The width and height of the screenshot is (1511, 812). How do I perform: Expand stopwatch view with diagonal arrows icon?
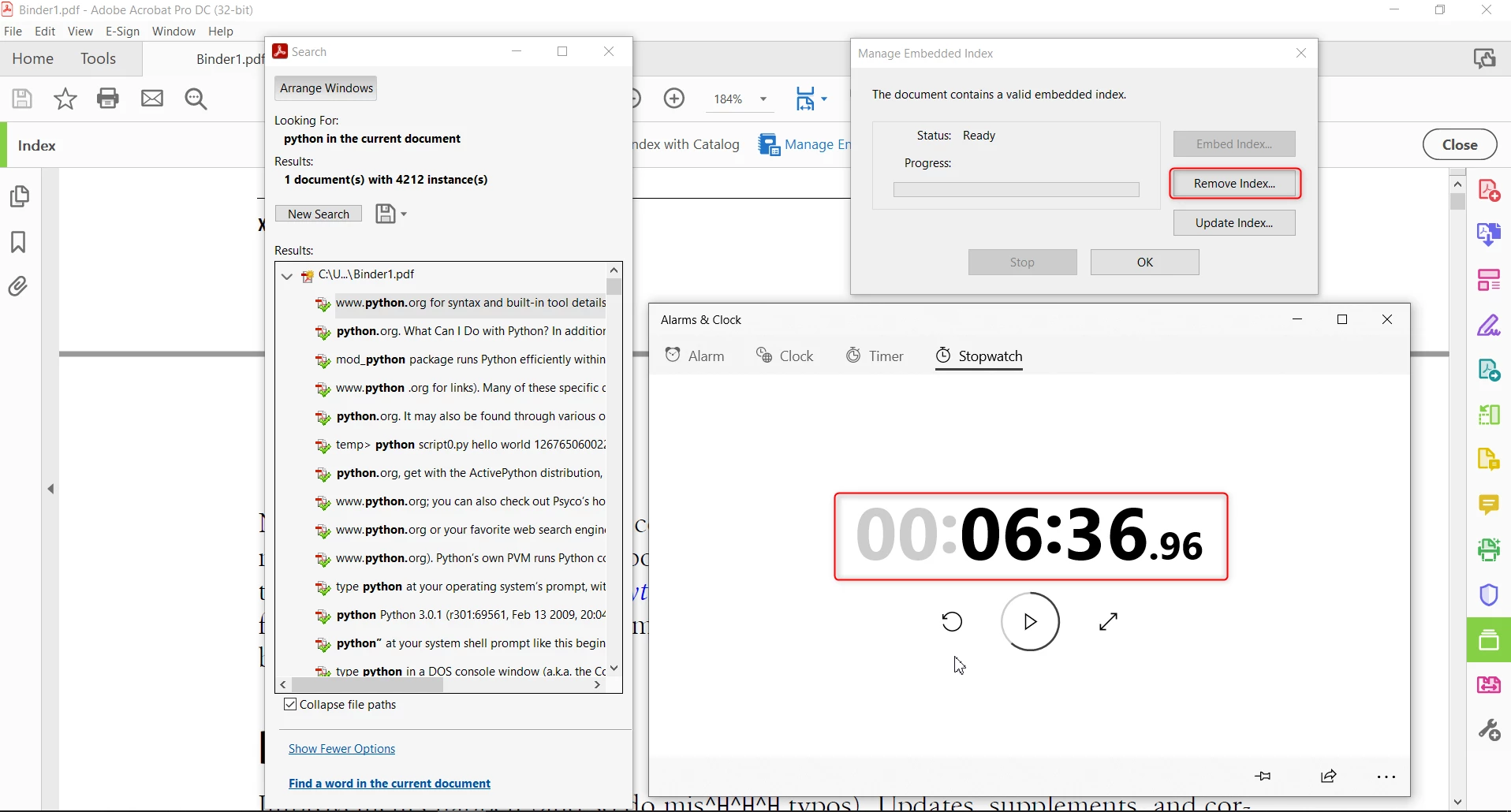pyautogui.click(x=1110, y=622)
